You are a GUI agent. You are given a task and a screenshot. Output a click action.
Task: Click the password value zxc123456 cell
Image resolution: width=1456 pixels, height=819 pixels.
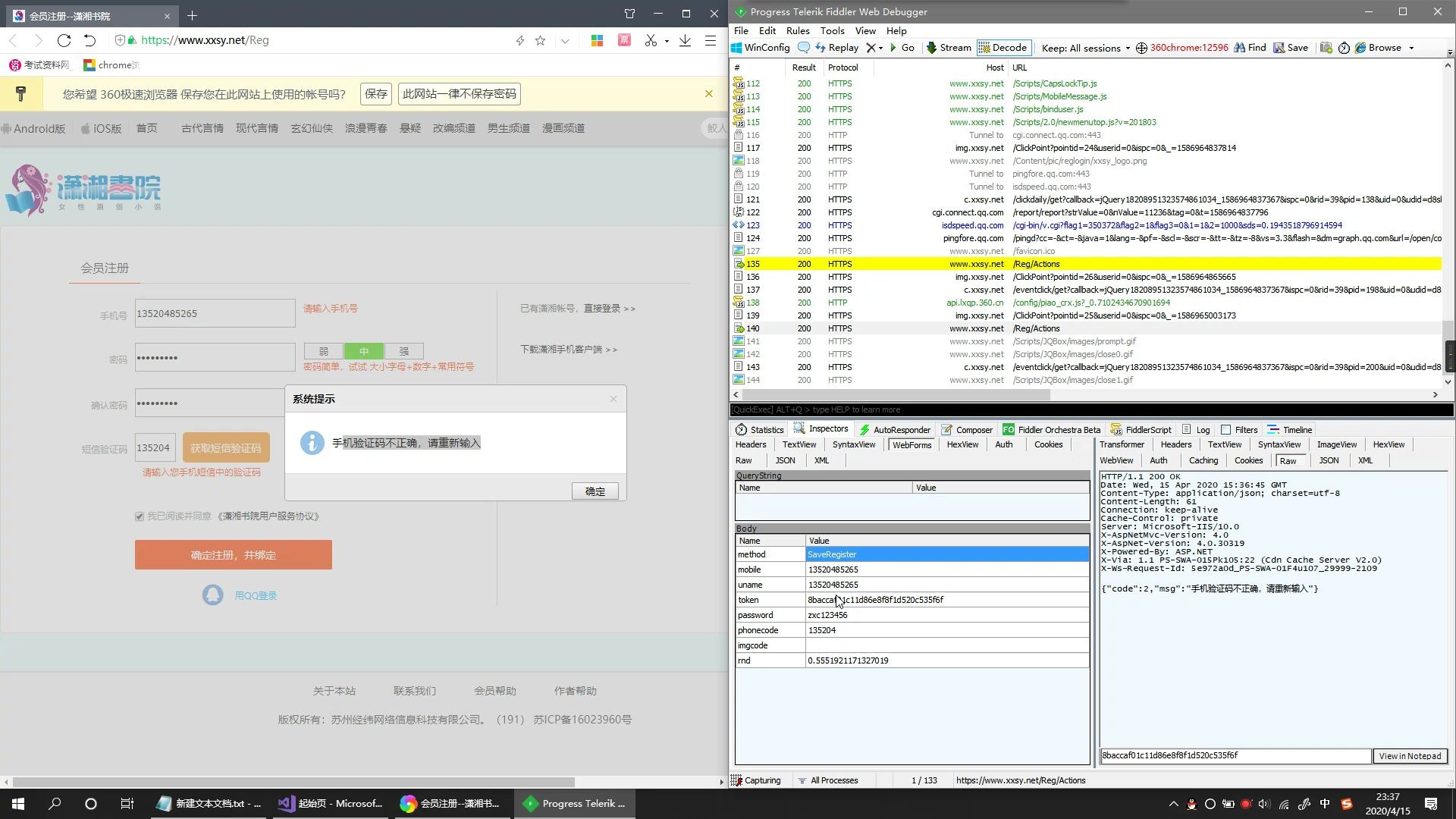946,615
